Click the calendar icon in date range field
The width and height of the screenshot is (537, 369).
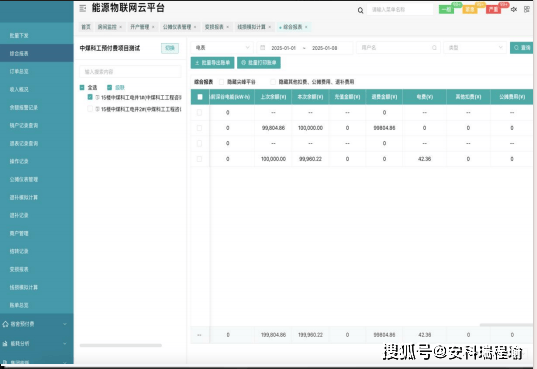point(263,48)
